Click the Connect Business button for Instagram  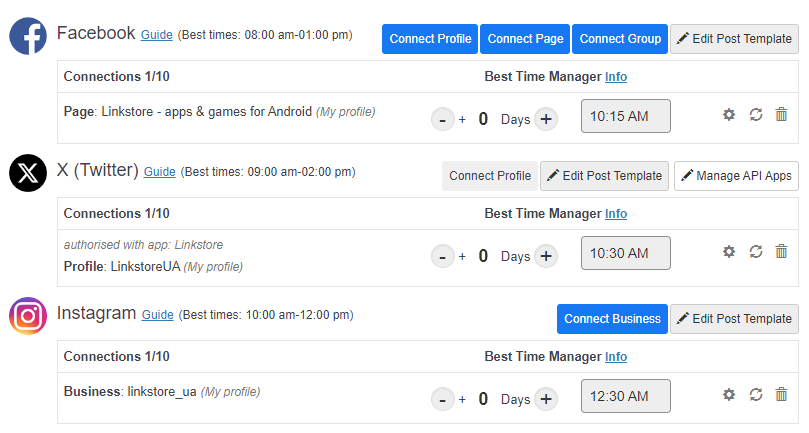click(x=612, y=319)
